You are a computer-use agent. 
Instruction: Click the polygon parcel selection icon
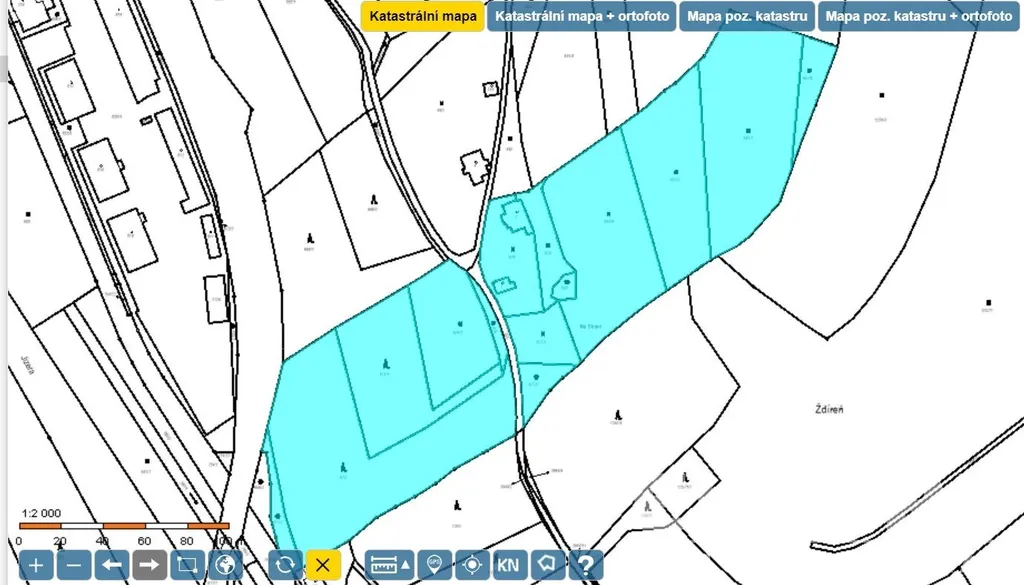547,565
